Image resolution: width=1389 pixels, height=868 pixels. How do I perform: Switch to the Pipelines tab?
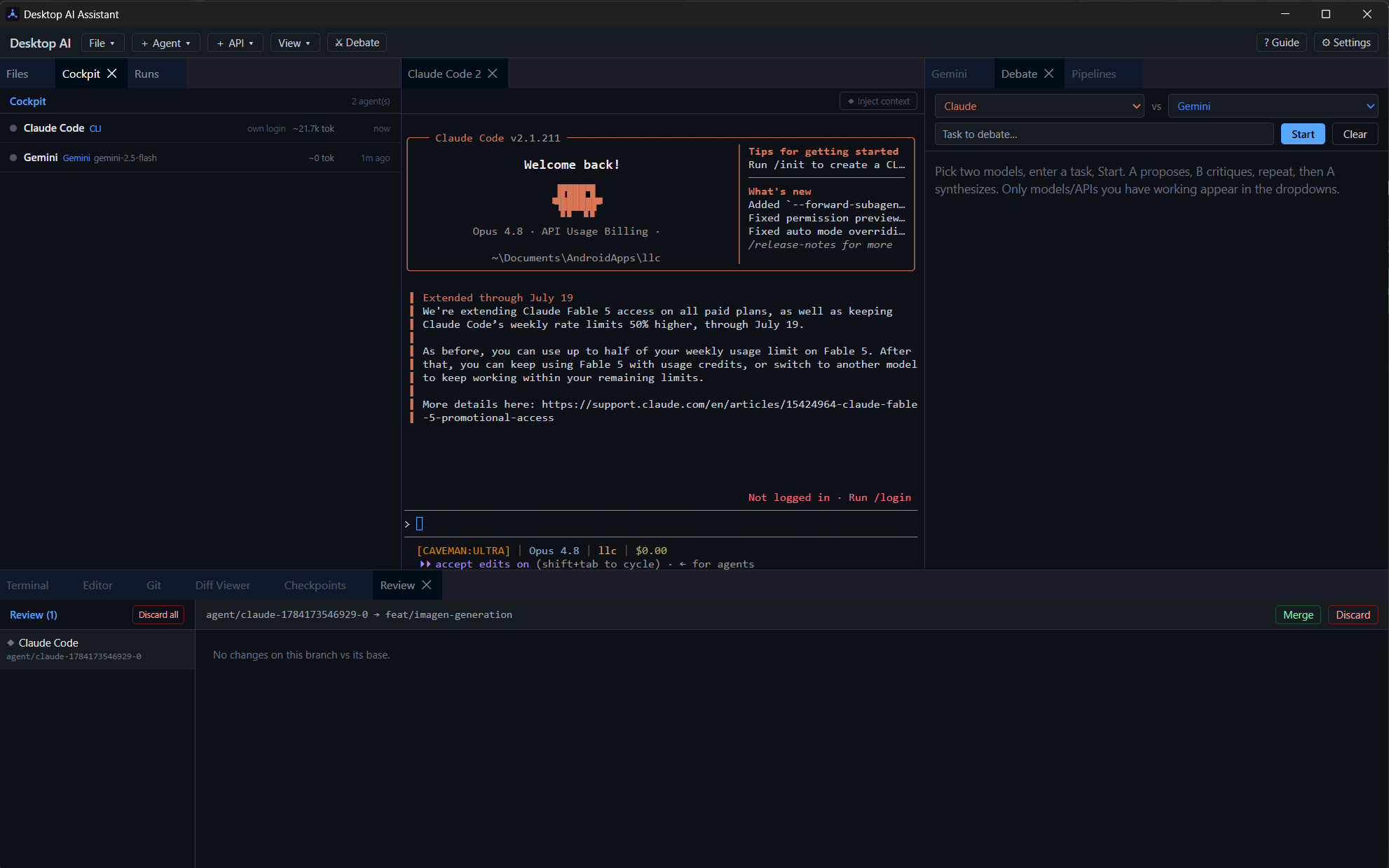[1093, 74]
